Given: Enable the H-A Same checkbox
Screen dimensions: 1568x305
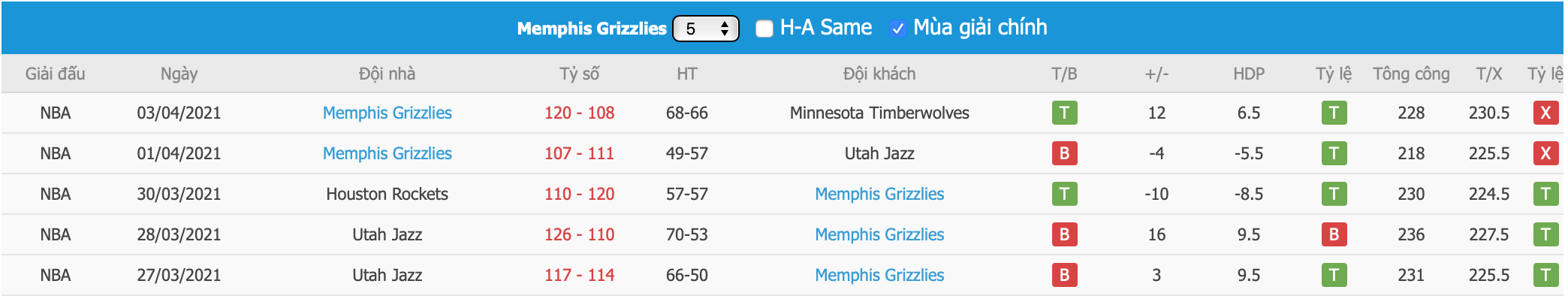Looking at the screenshot, I should [764, 29].
